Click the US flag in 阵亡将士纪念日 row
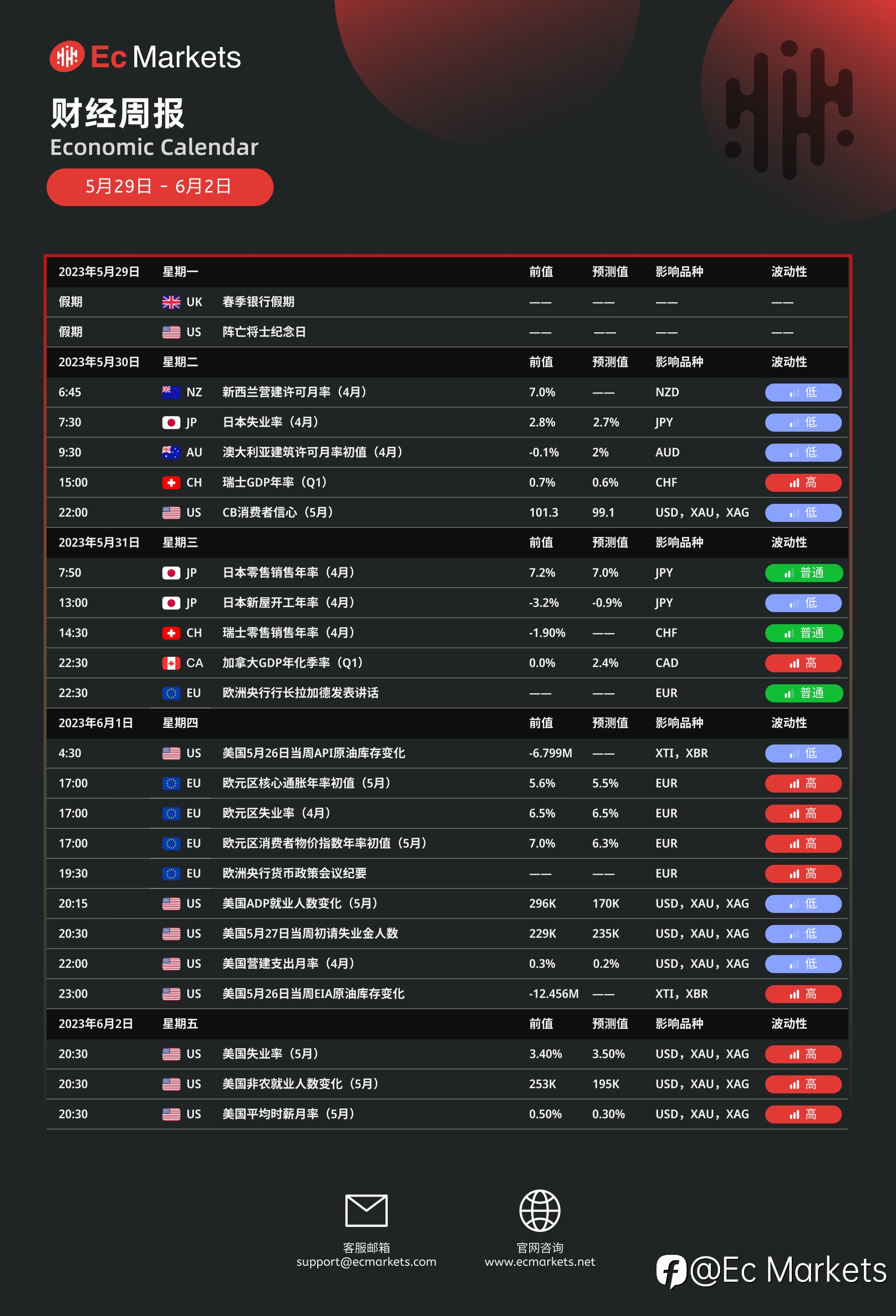This screenshot has height=1316, width=896. (x=171, y=332)
